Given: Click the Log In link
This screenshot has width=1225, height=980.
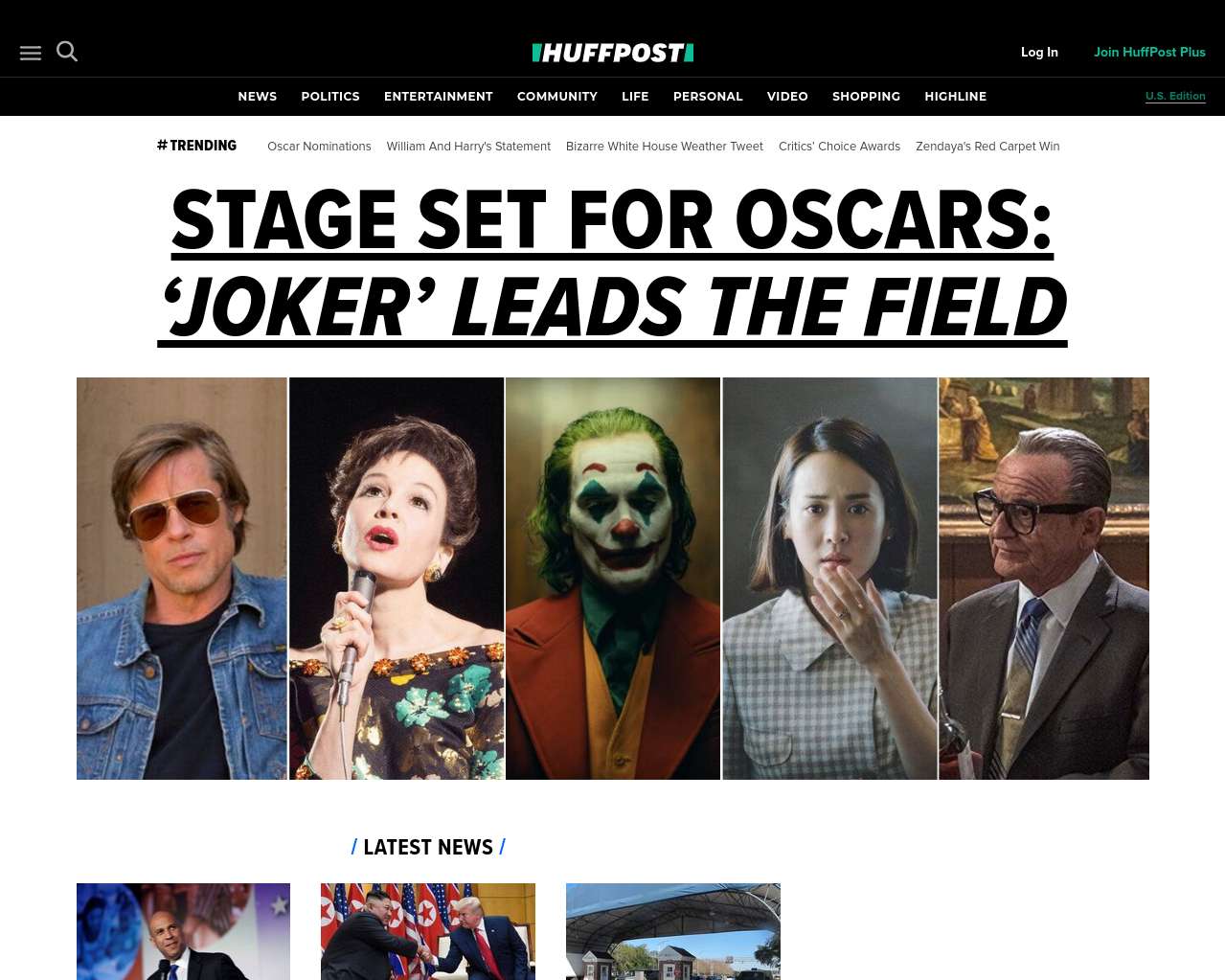Looking at the screenshot, I should pyautogui.click(x=1039, y=53).
